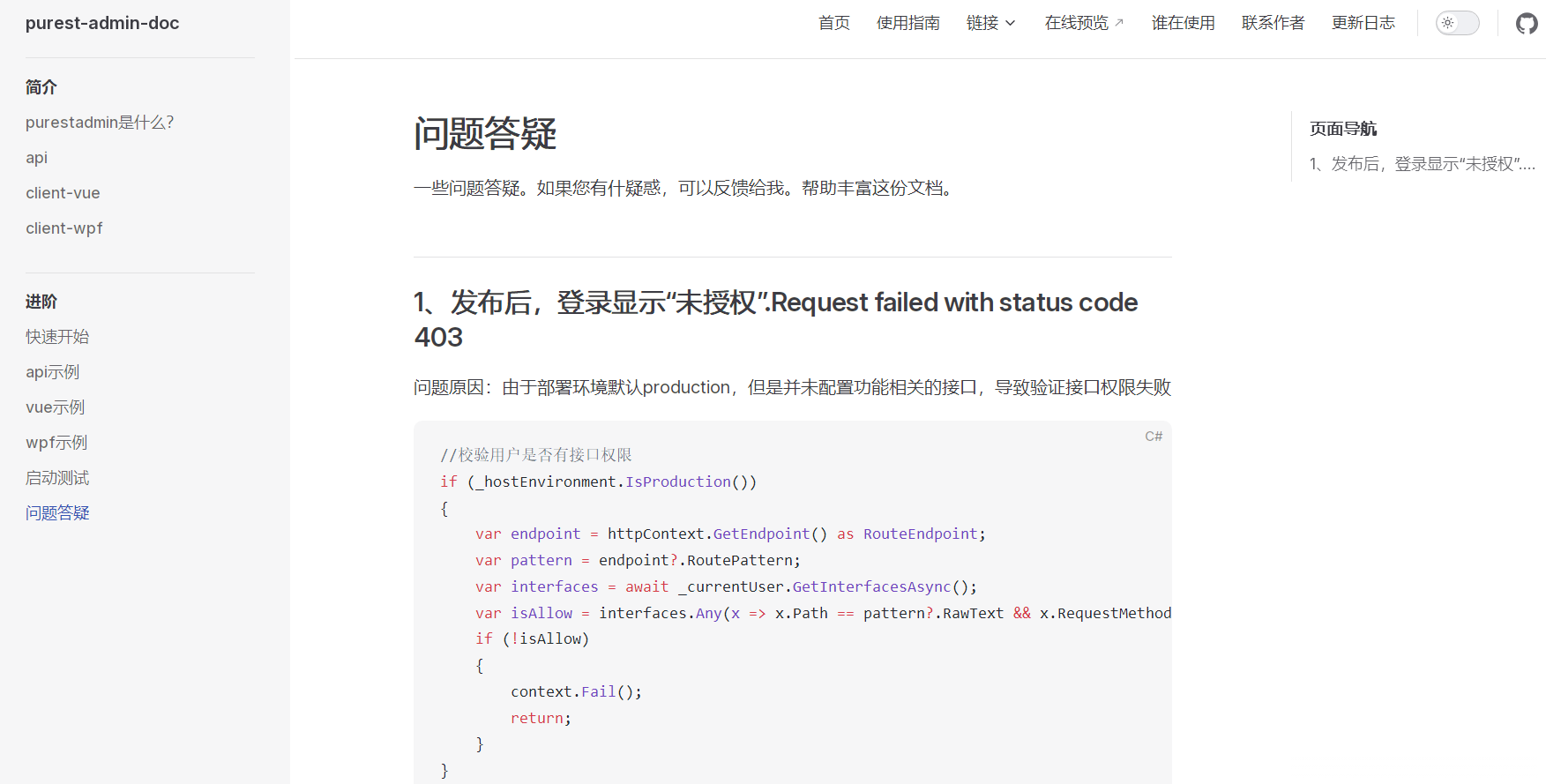Open 更新日志 nav item

pos(1363,23)
